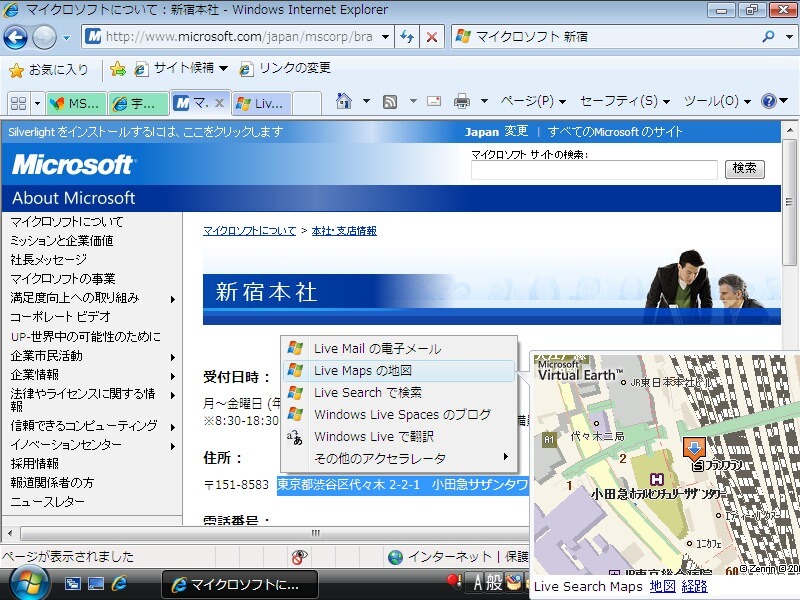
Task: Switch to the MS... tab
Action: (76, 104)
